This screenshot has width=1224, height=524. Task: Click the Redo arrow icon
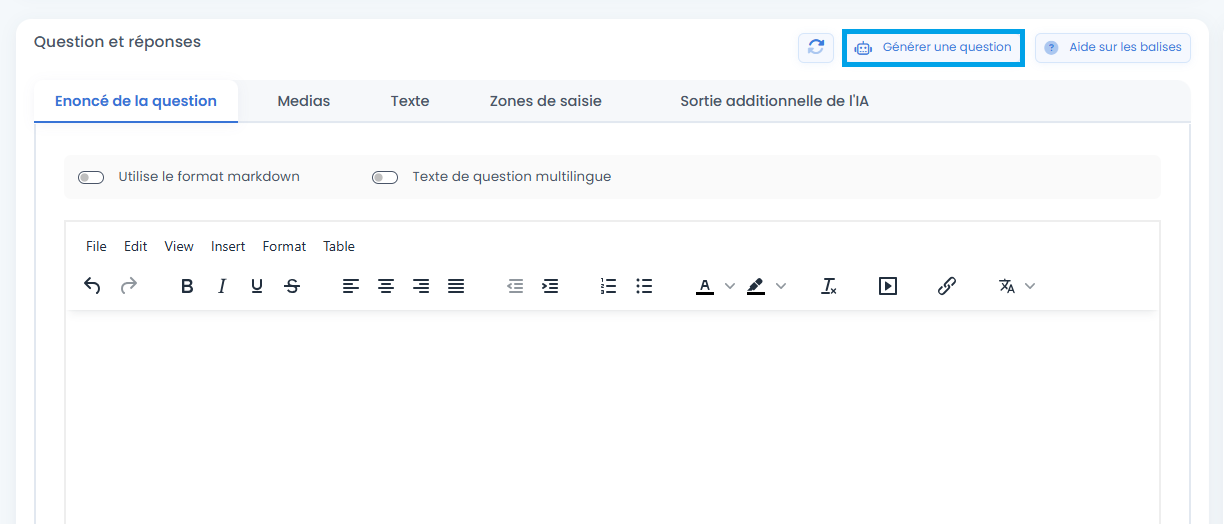[x=128, y=286]
